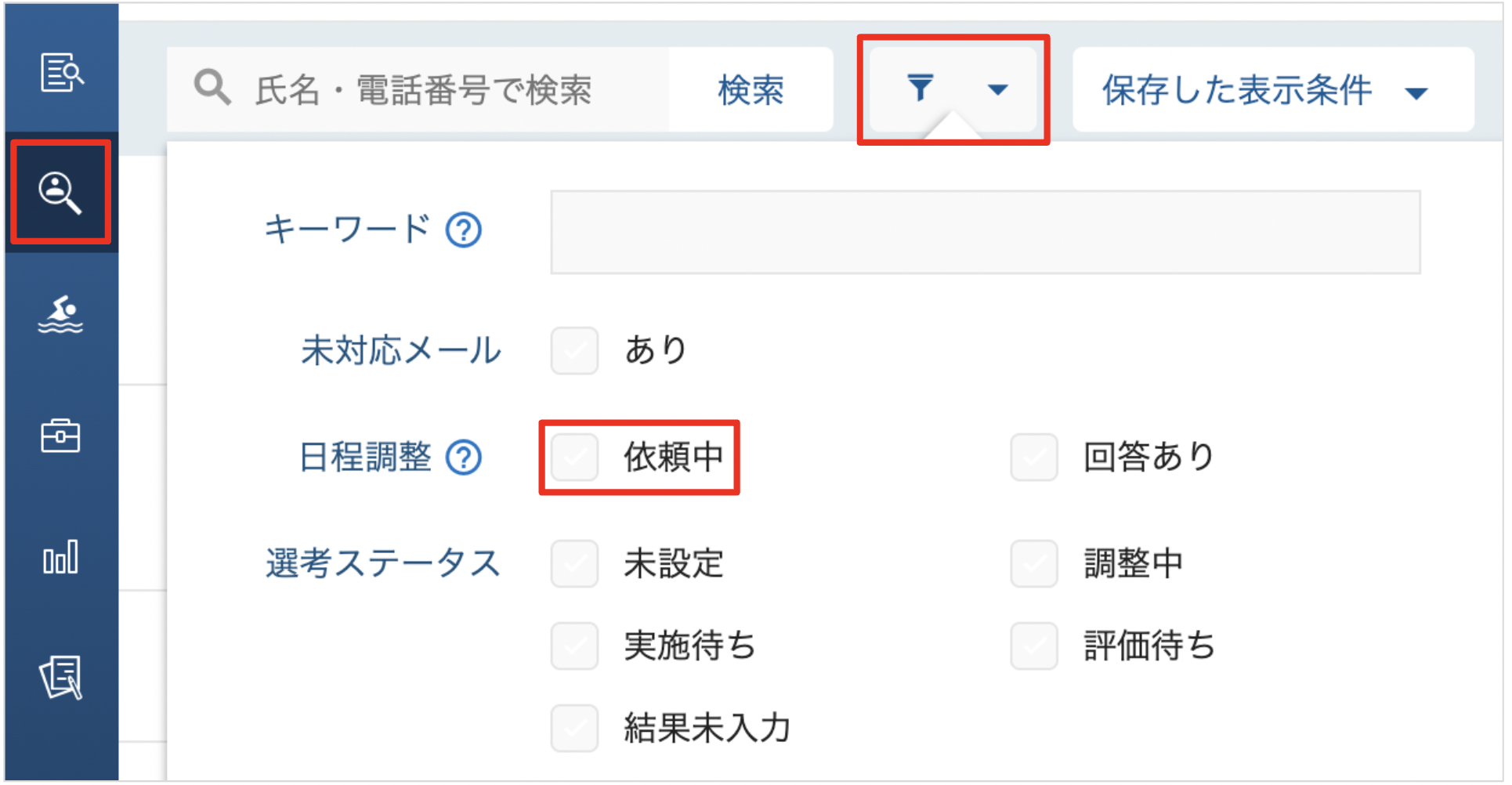Image resolution: width=1512 pixels, height=785 pixels.
Task: Tick the 調整中 status checkbox
Action: coord(1034,564)
